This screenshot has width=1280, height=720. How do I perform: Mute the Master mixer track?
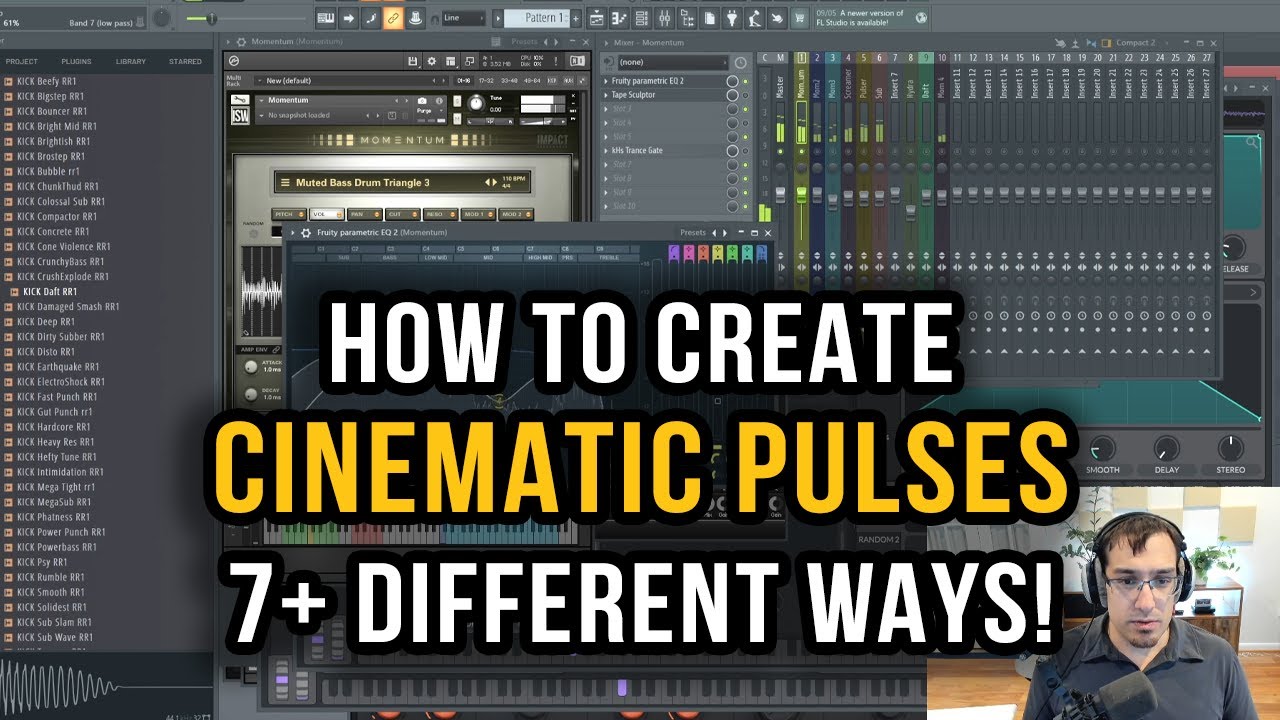tap(780, 151)
